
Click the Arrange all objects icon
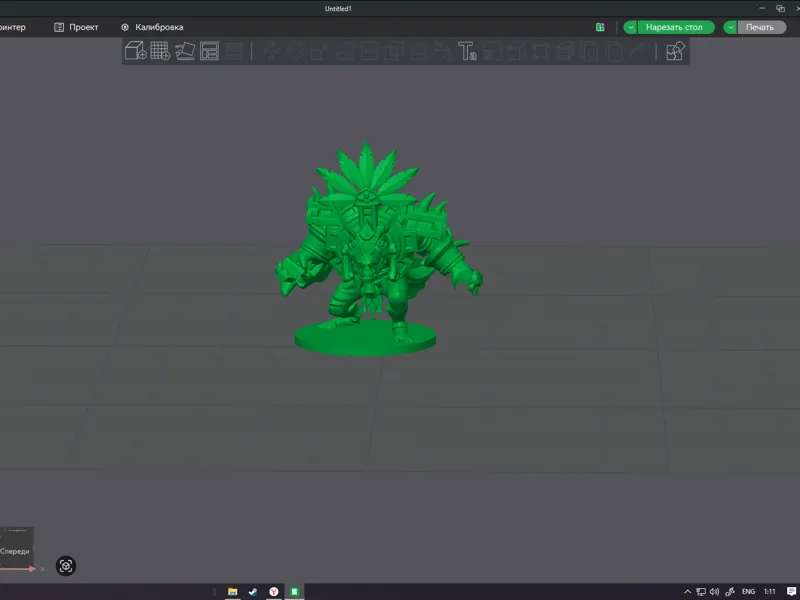click(209, 51)
